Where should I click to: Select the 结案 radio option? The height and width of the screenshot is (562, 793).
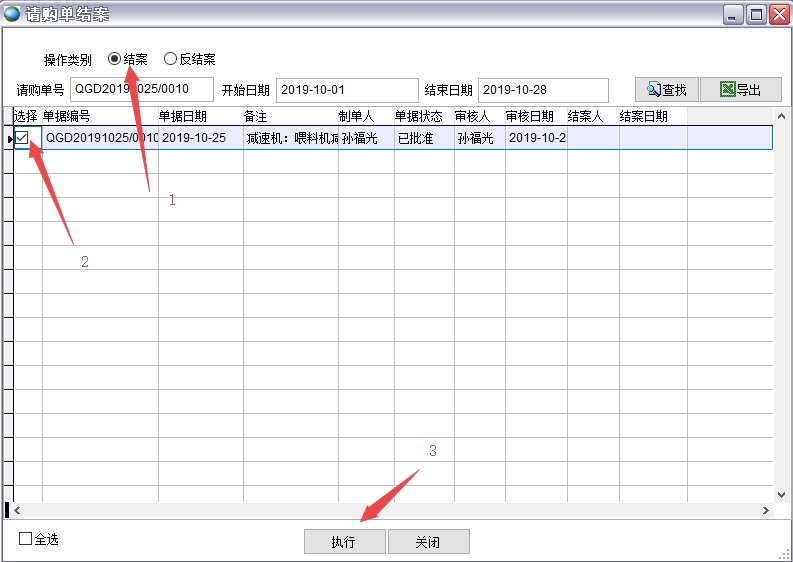[115, 59]
